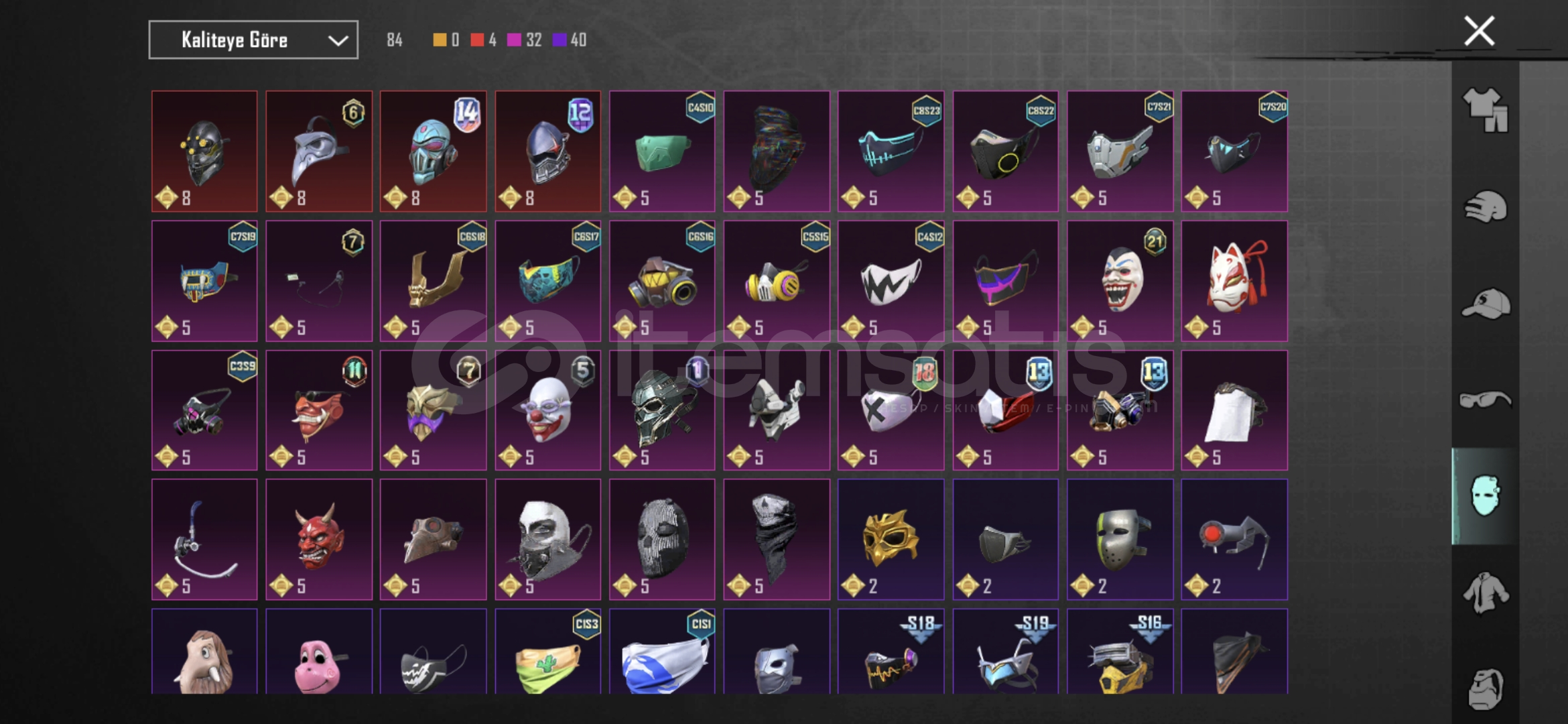Expand the Kaliteye Göre sort dropdown
This screenshot has width=1568, height=724.
(x=253, y=40)
